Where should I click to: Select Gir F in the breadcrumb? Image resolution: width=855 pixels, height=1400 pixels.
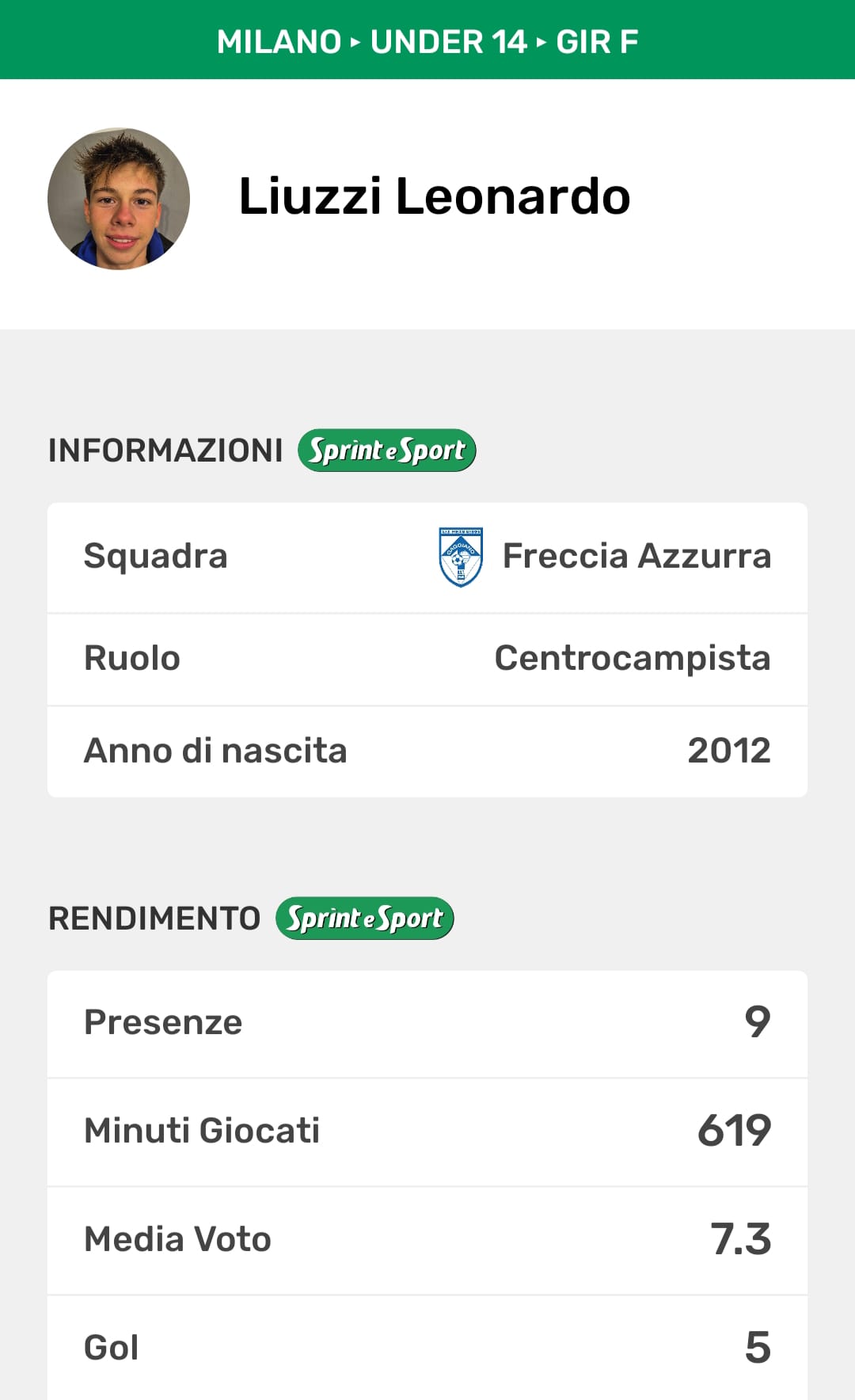pos(597,42)
